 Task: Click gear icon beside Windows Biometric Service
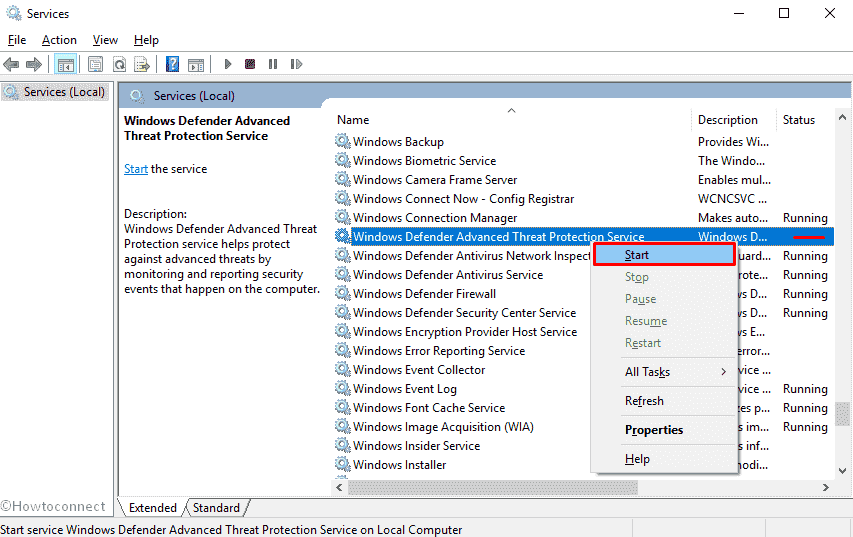click(x=342, y=161)
